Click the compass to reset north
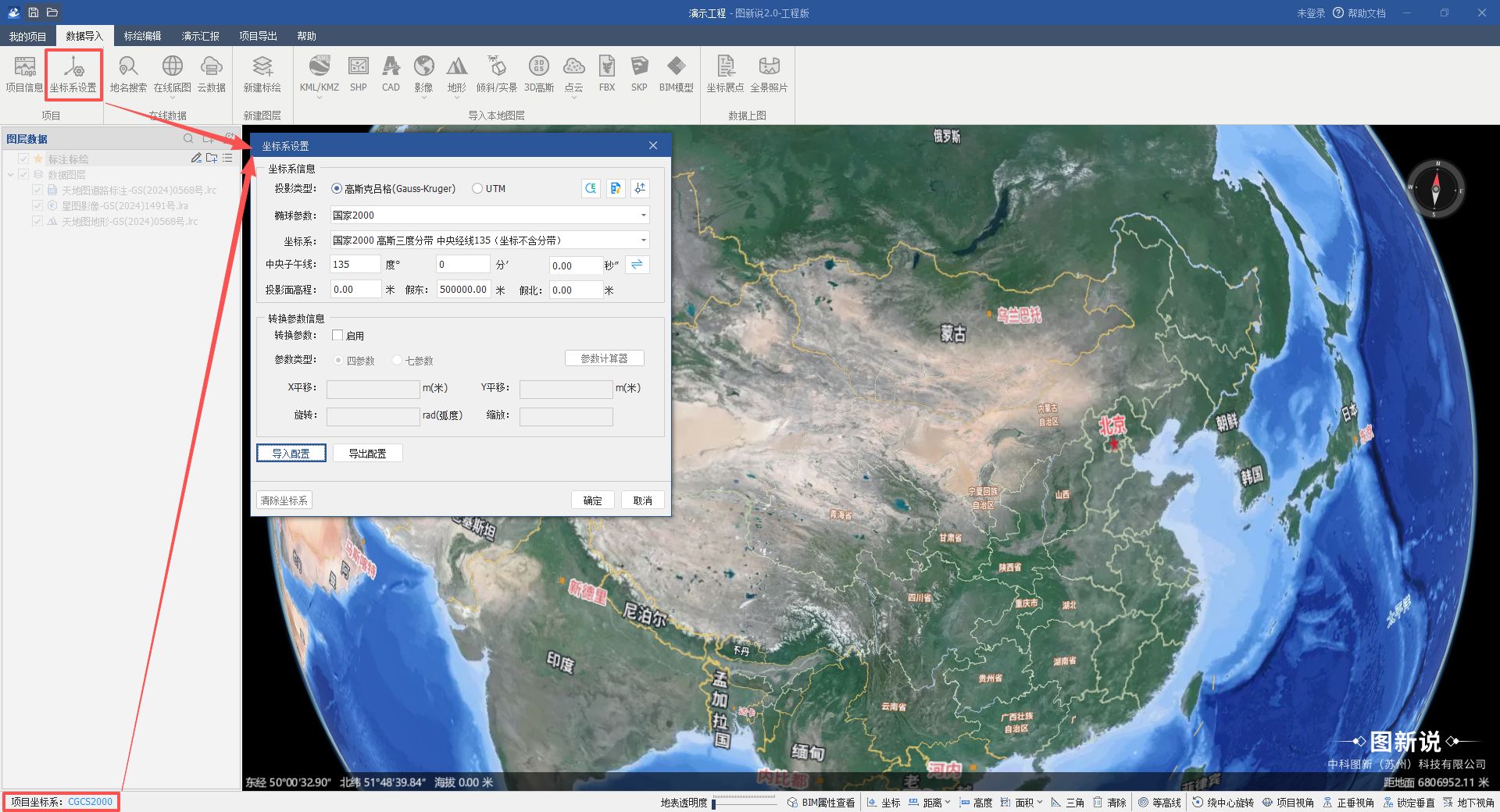This screenshot has height=812, width=1500. click(x=1436, y=188)
